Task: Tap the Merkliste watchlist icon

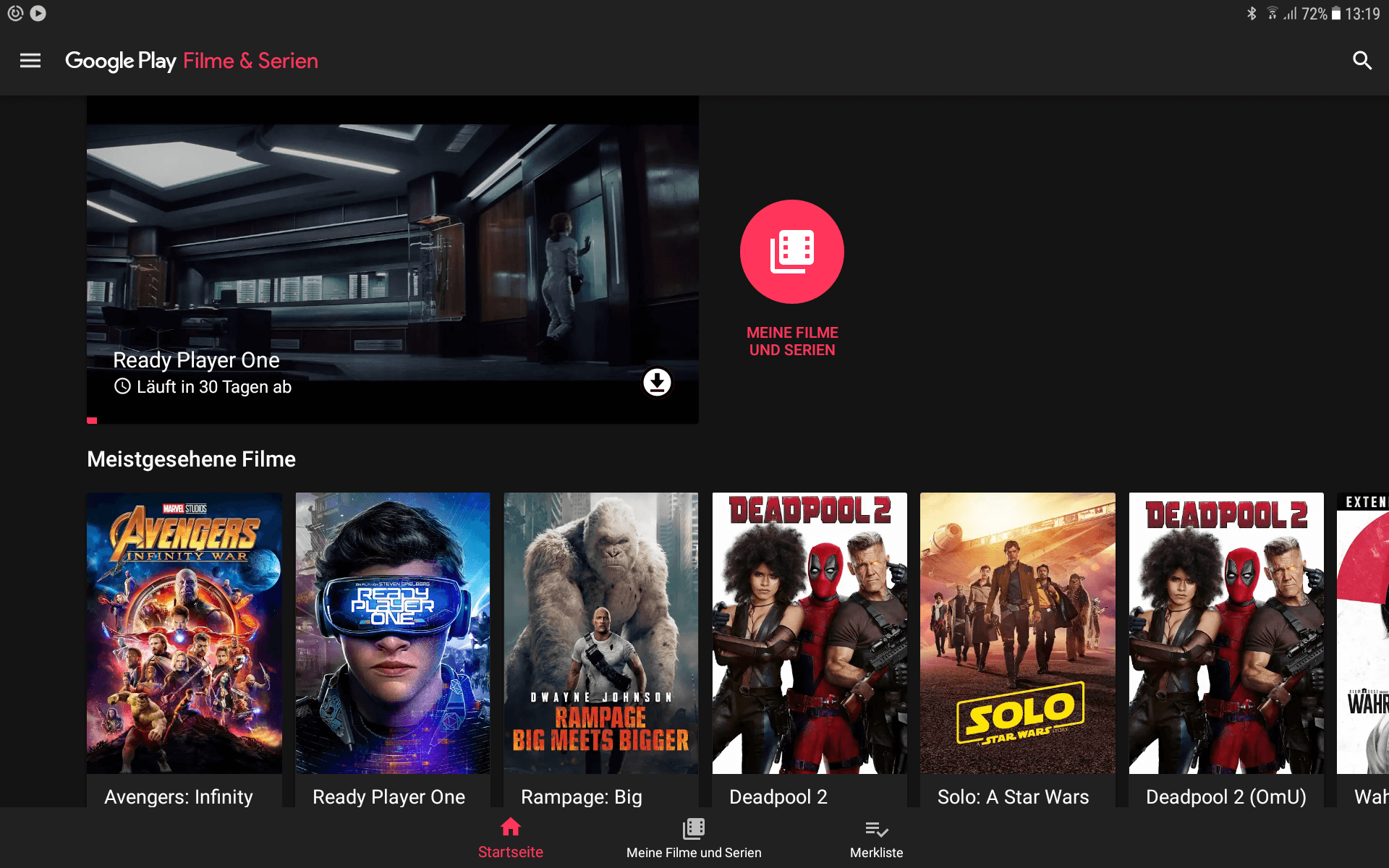Action: click(877, 829)
